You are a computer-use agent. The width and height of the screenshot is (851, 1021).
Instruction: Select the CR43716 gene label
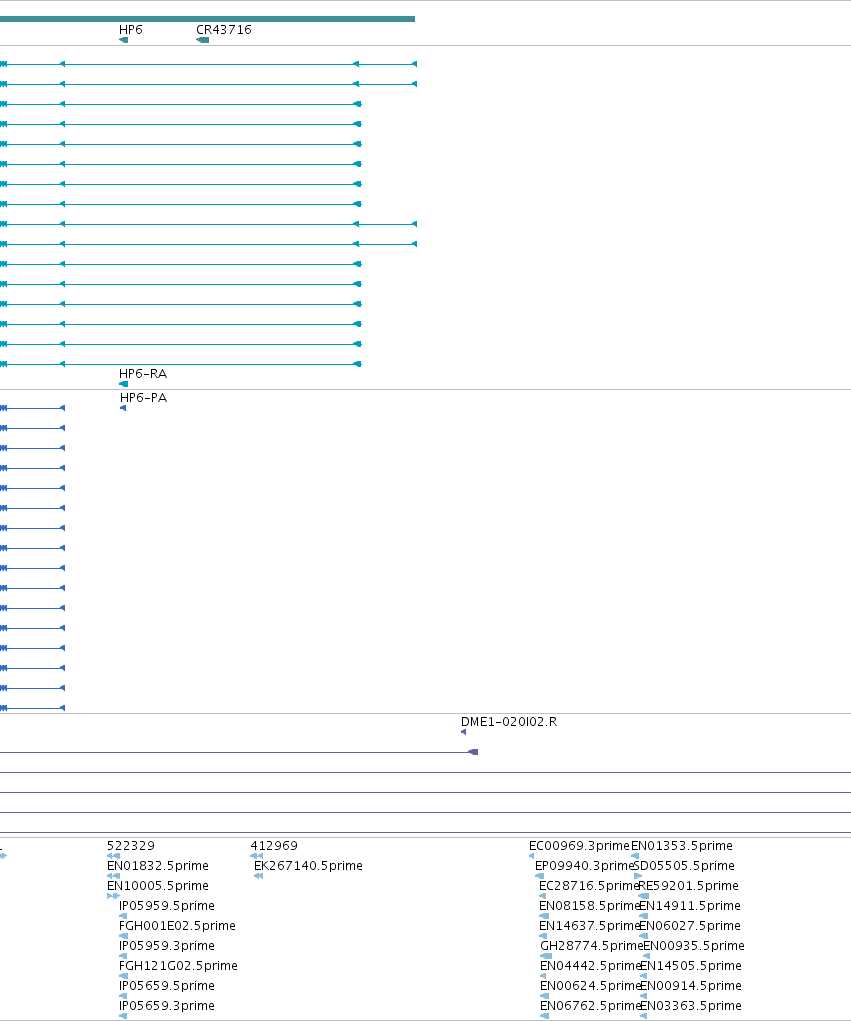coord(223,30)
